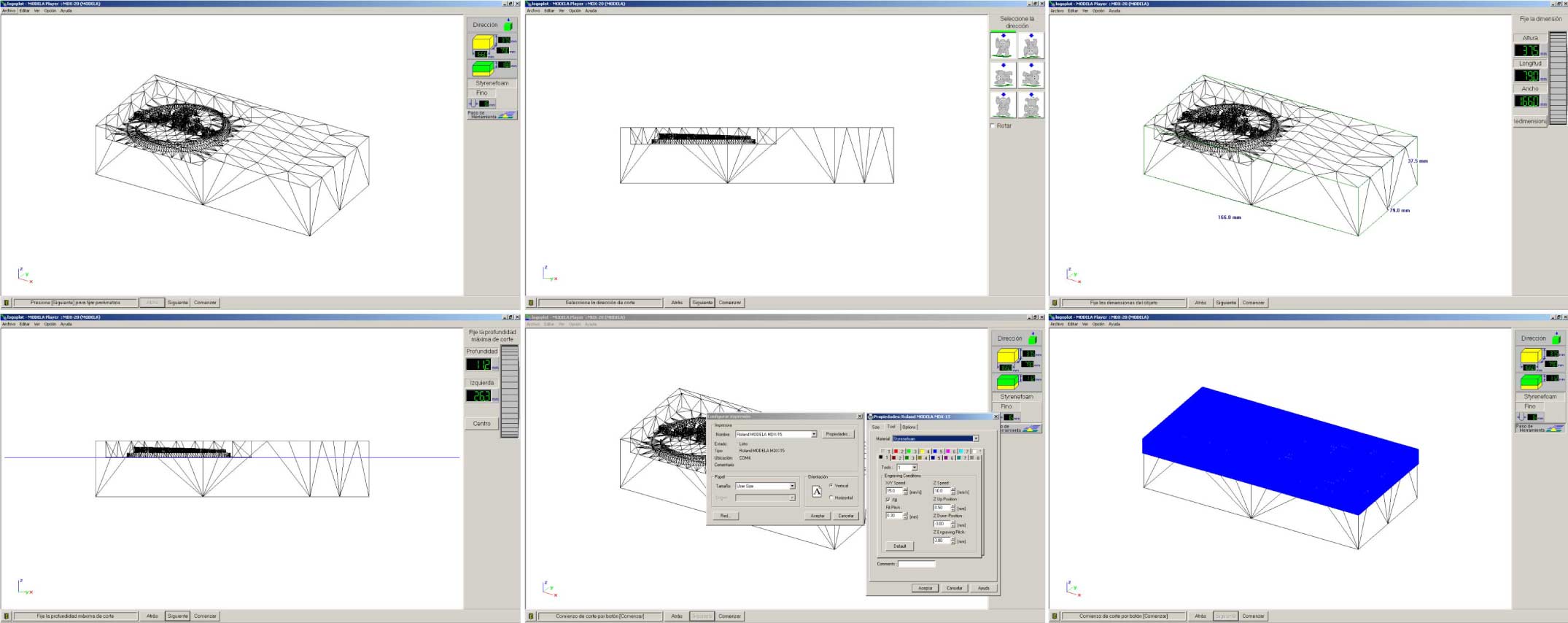Click the dimension slider beside Altura
Image resolution: width=1568 pixels, height=623 pixels.
tap(1557, 79)
